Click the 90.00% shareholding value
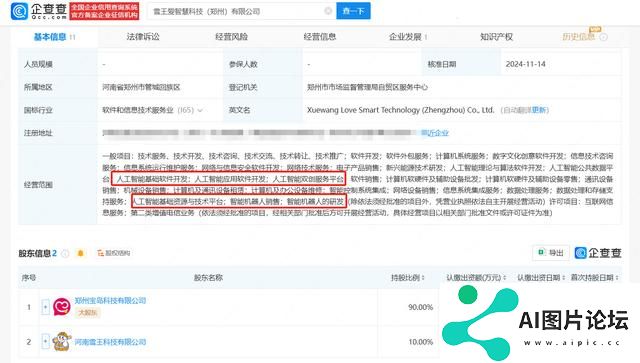The width and height of the screenshot is (640, 363). 420,307
